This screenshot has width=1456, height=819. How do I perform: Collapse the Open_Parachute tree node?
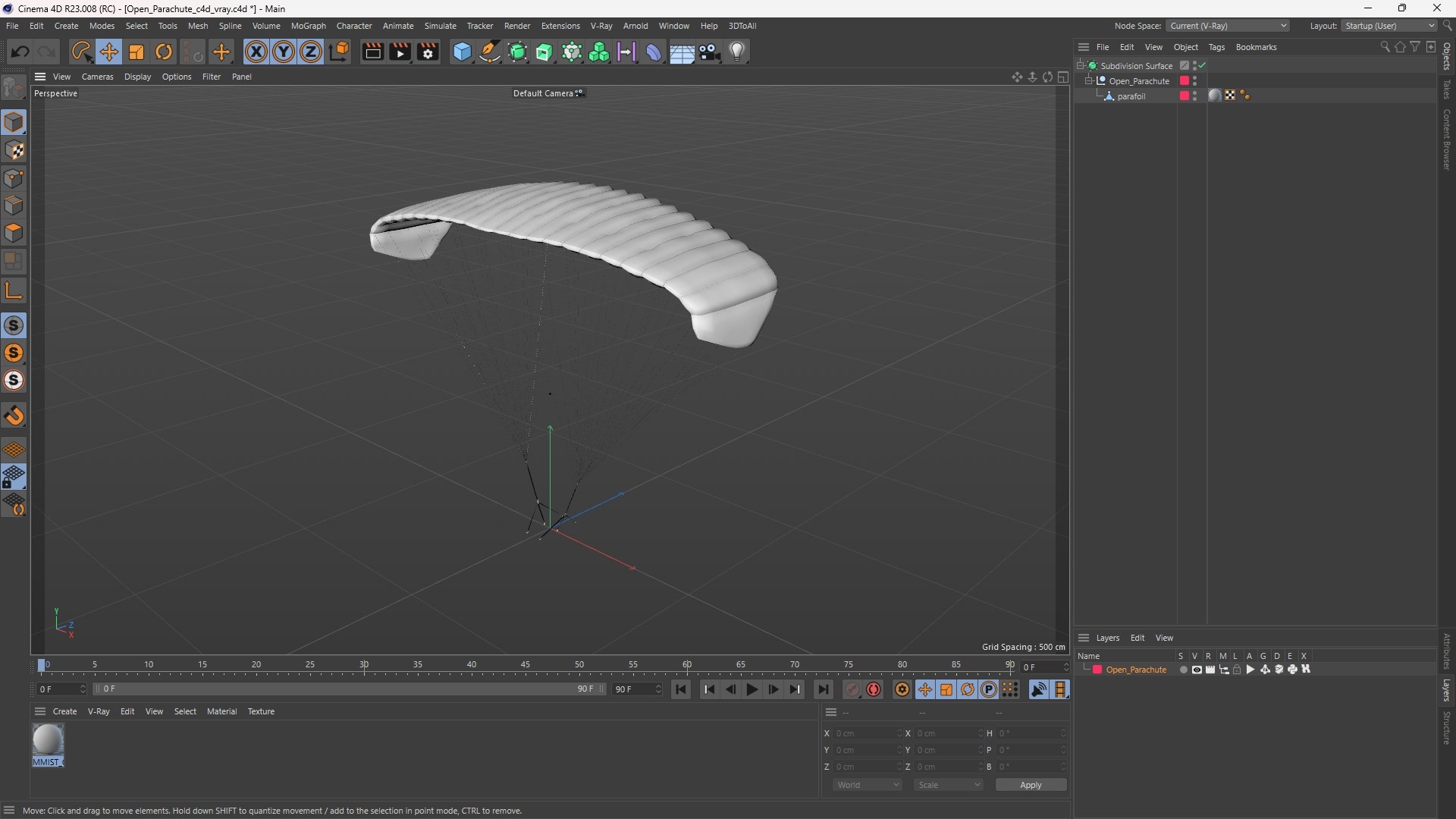[1089, 80]
